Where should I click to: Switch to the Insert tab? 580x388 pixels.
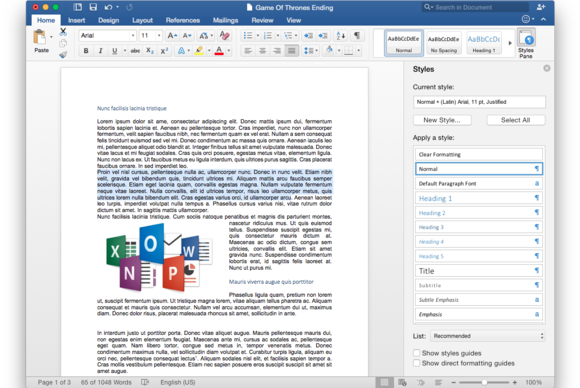point(77,20)
